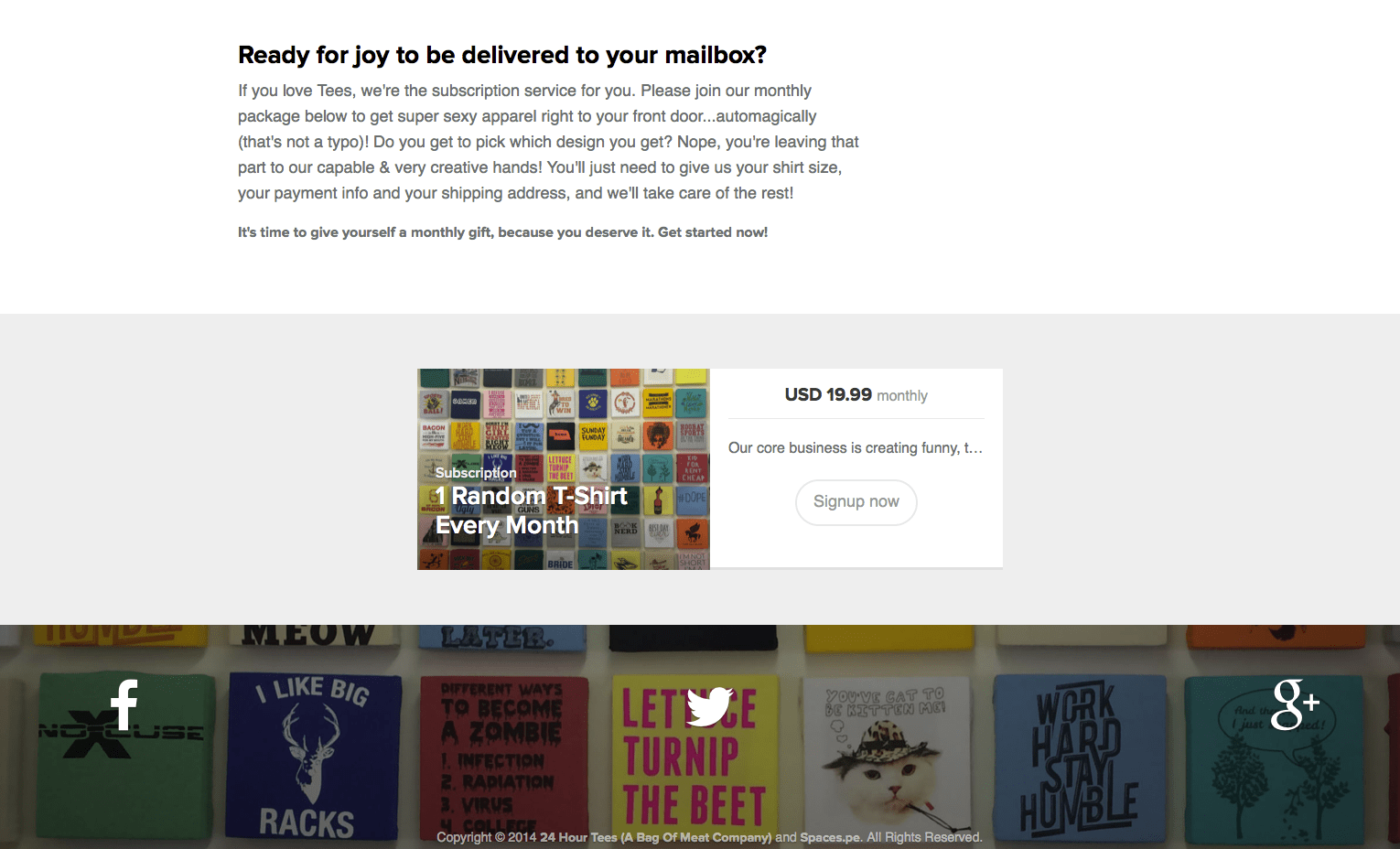1400x849 pixels.
Task: Open the subscription t-shirt collage image
Action: coord(564,469)
